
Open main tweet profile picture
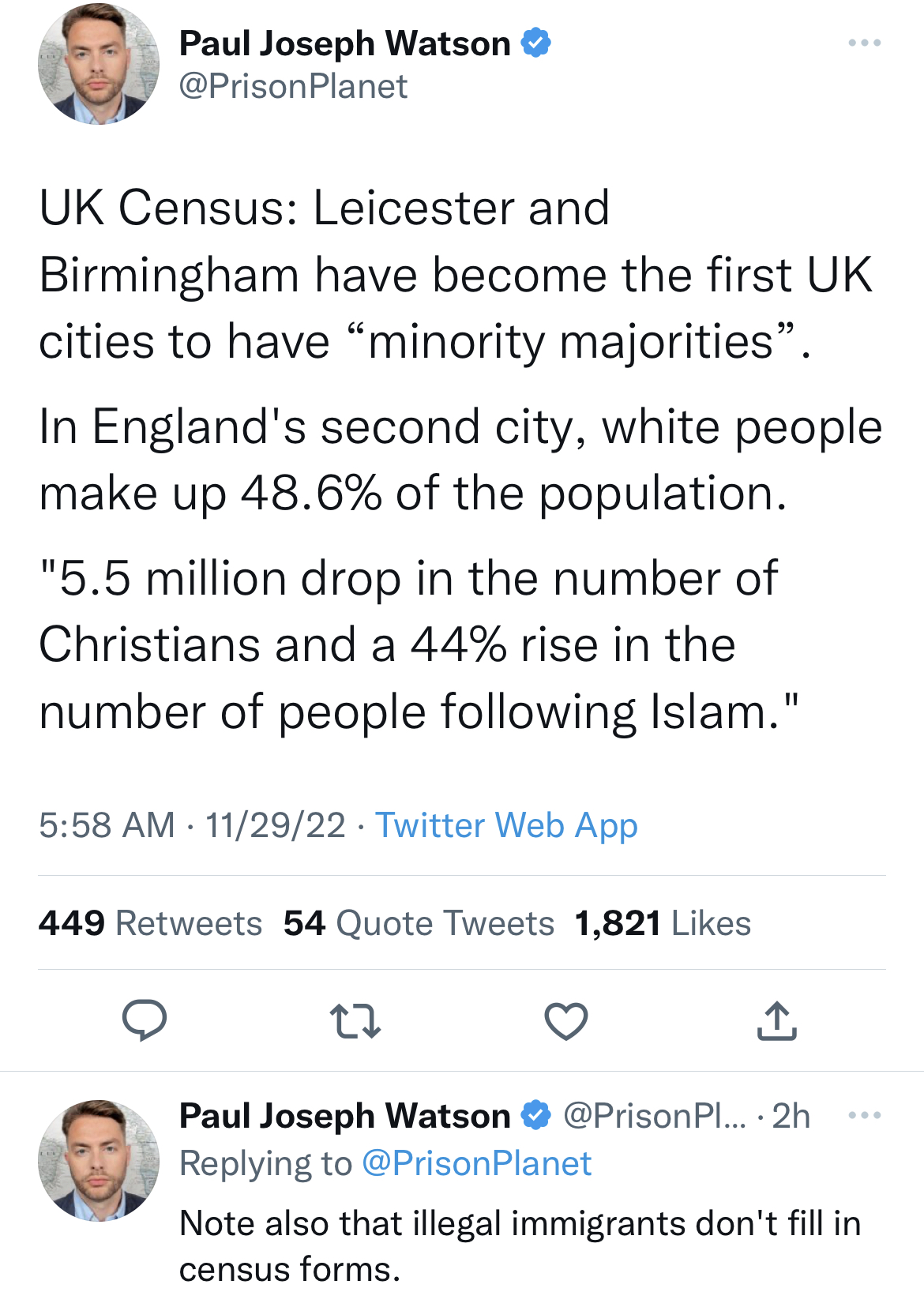point(99,64)
